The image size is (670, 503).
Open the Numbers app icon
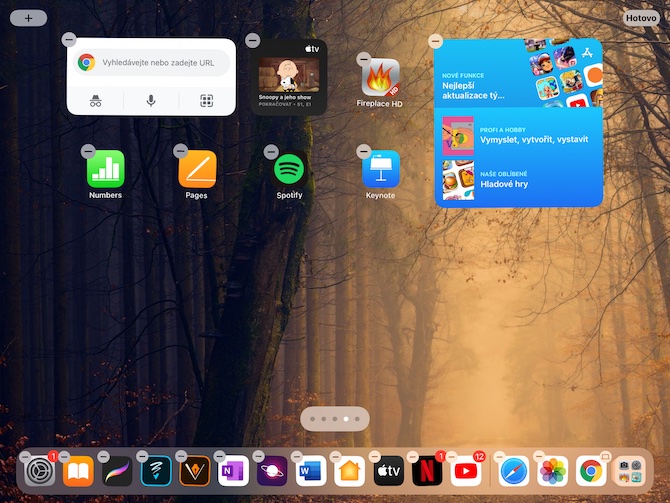click(x=106, y=169)
